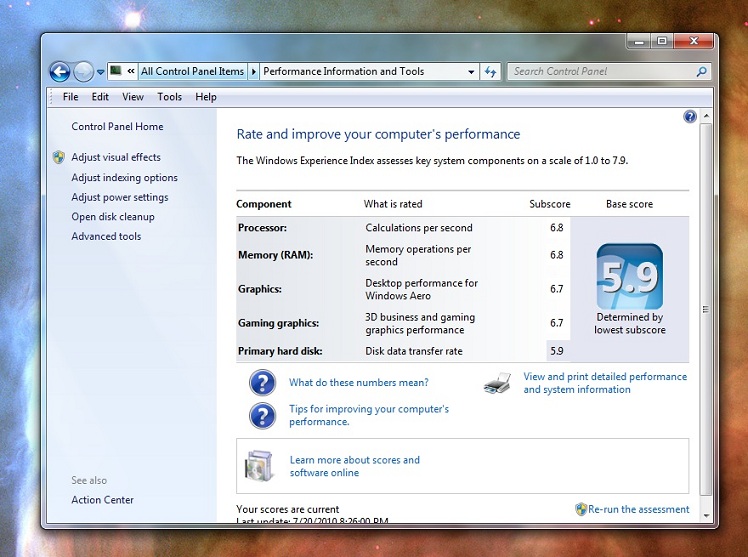Viewport: 748px width, 557px height.
Task: Expand the address bar history dropdown
Action: 471,72
